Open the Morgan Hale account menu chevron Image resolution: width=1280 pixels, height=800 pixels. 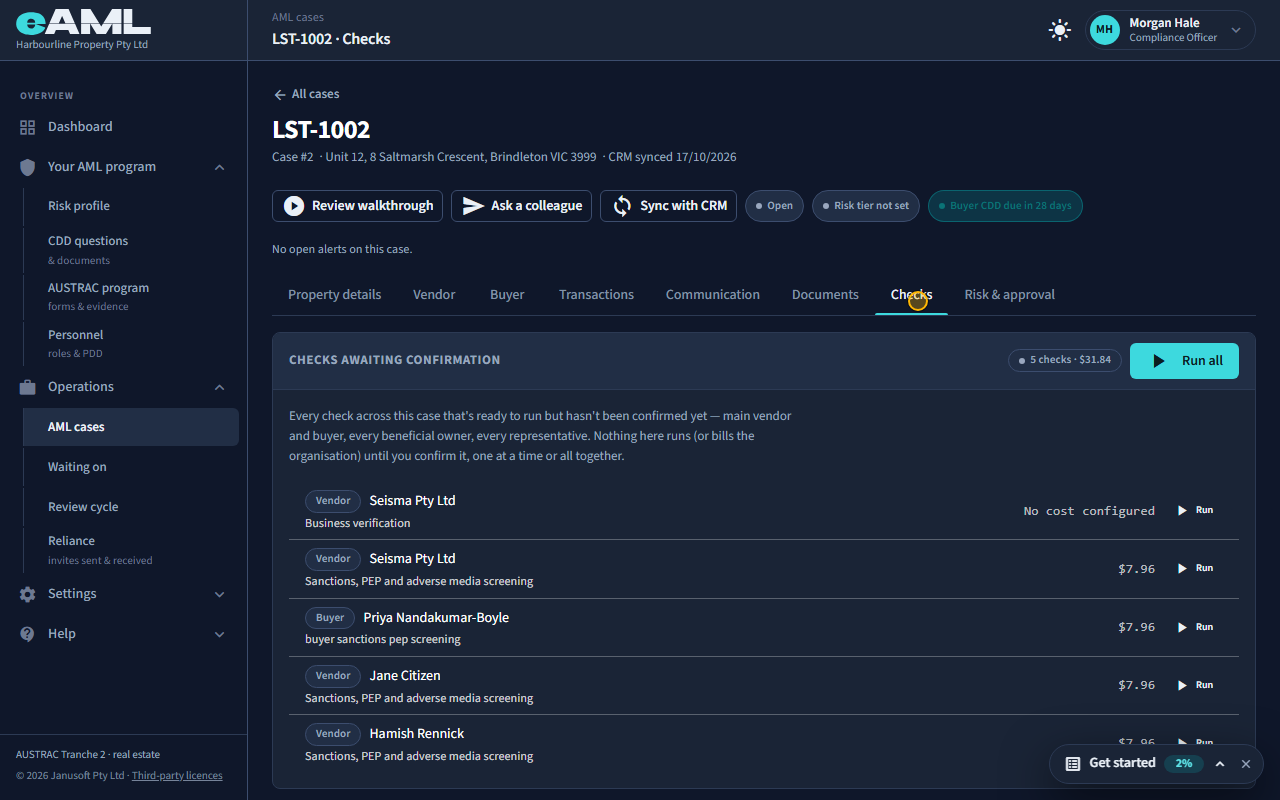[x=1236, y=30]
